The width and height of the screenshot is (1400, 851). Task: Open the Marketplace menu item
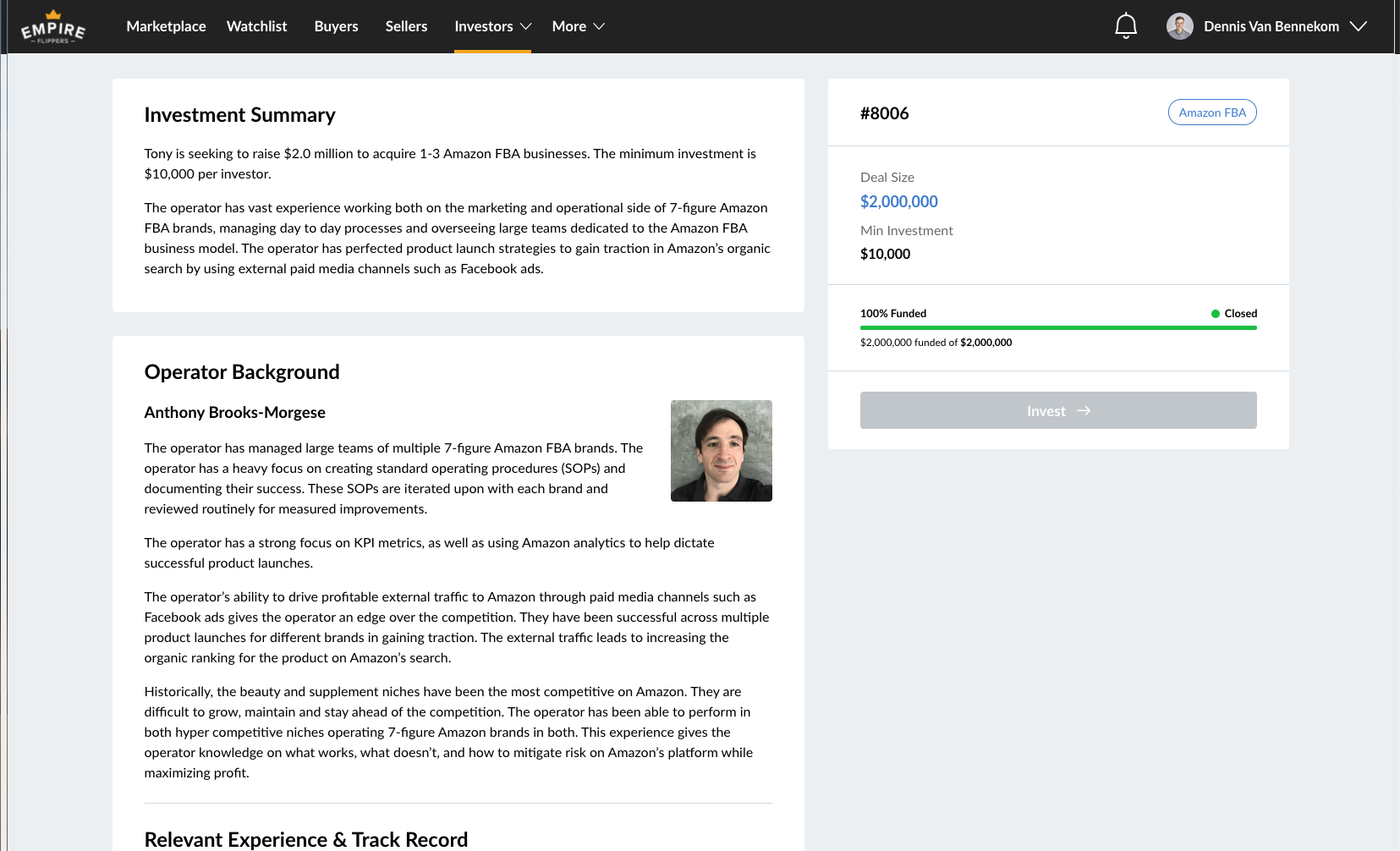[166, 26]
